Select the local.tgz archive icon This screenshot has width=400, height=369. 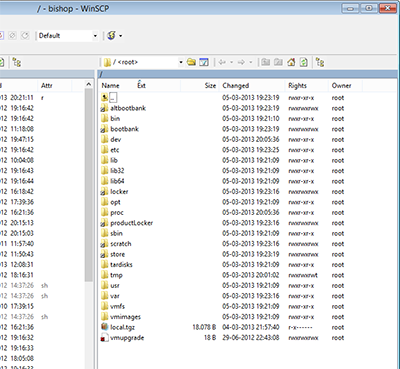pos(105,327)
